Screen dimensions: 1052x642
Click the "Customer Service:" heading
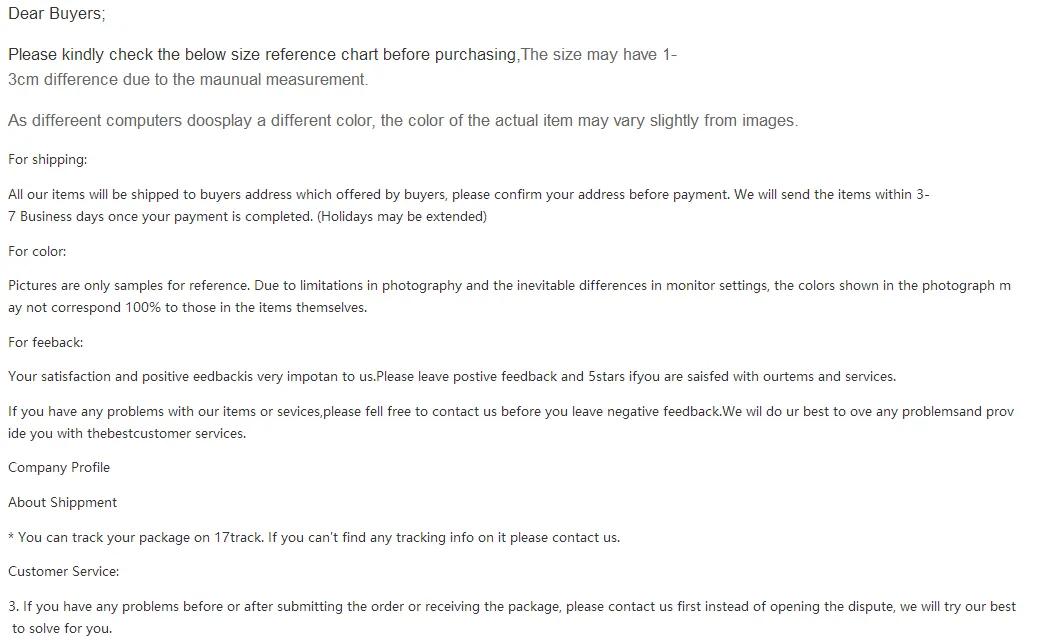click(64, 572)
